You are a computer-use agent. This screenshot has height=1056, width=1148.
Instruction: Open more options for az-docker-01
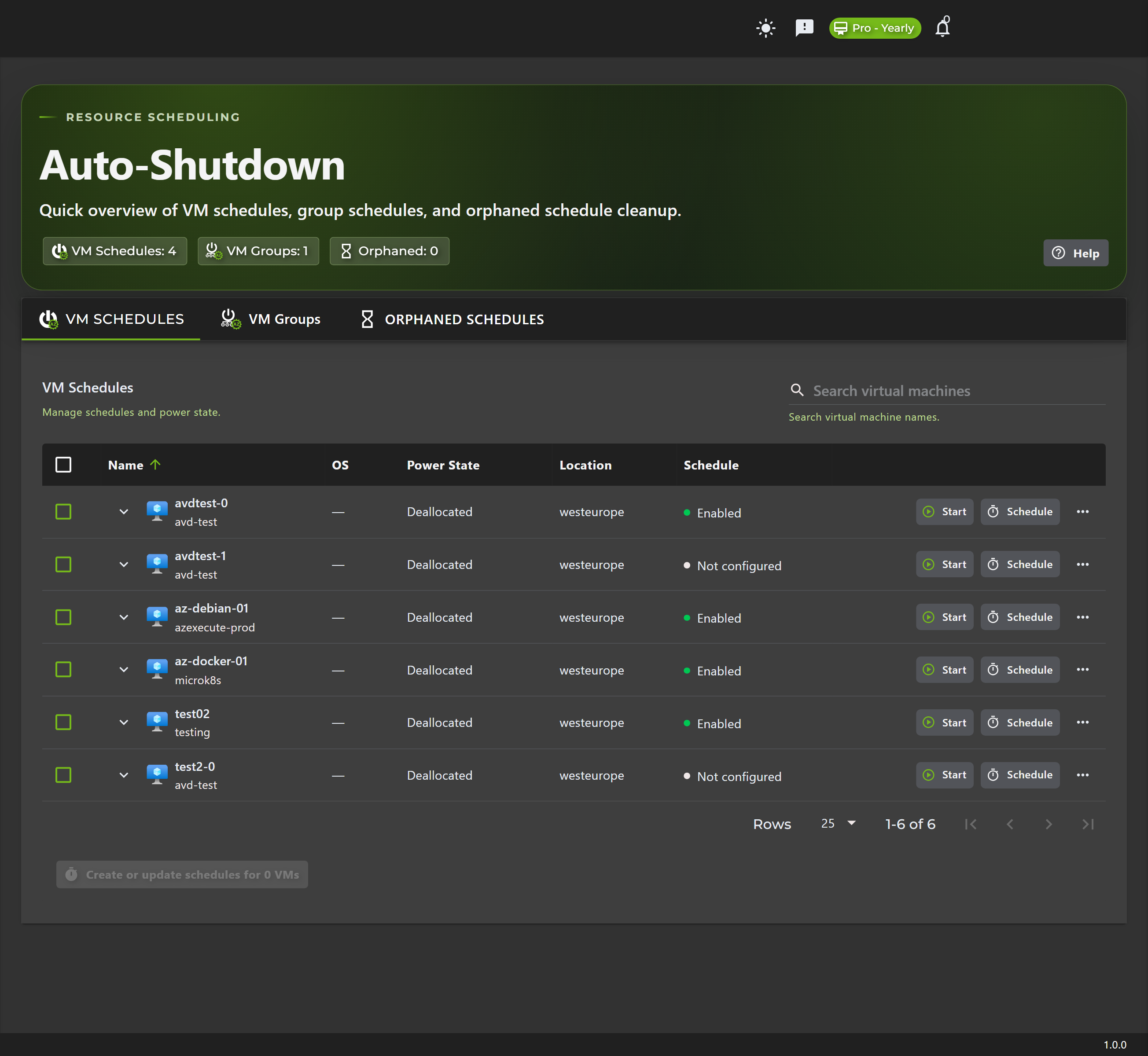1082,669
